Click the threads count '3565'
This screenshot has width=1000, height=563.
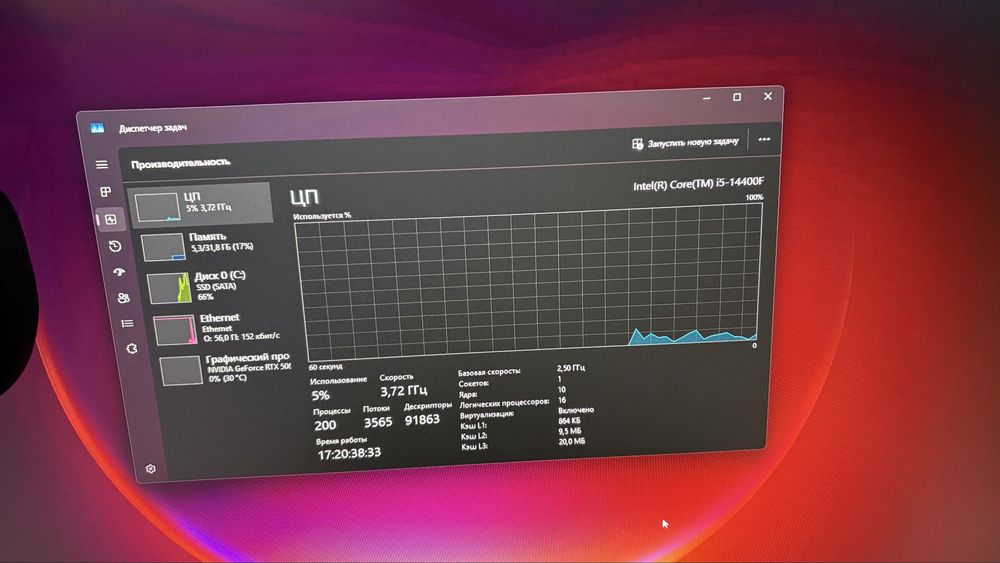pos(378,422)
